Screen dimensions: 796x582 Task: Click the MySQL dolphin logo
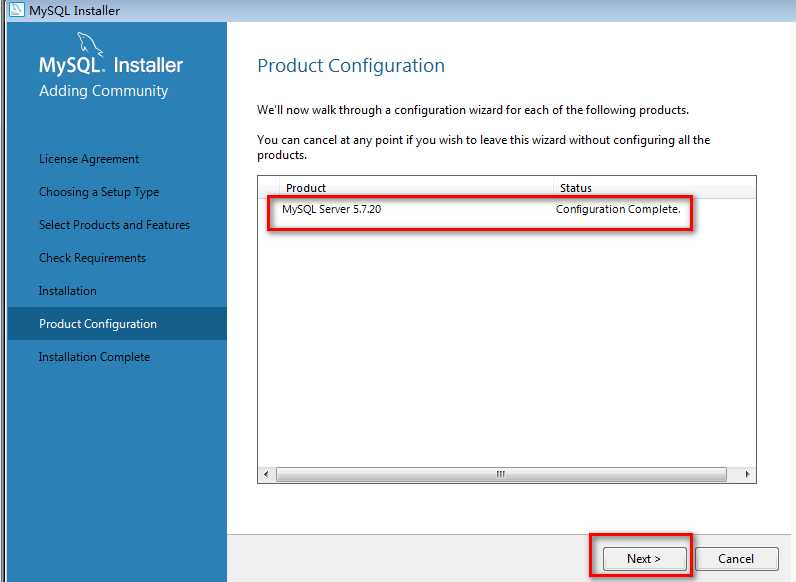click(x=90, y=44)
